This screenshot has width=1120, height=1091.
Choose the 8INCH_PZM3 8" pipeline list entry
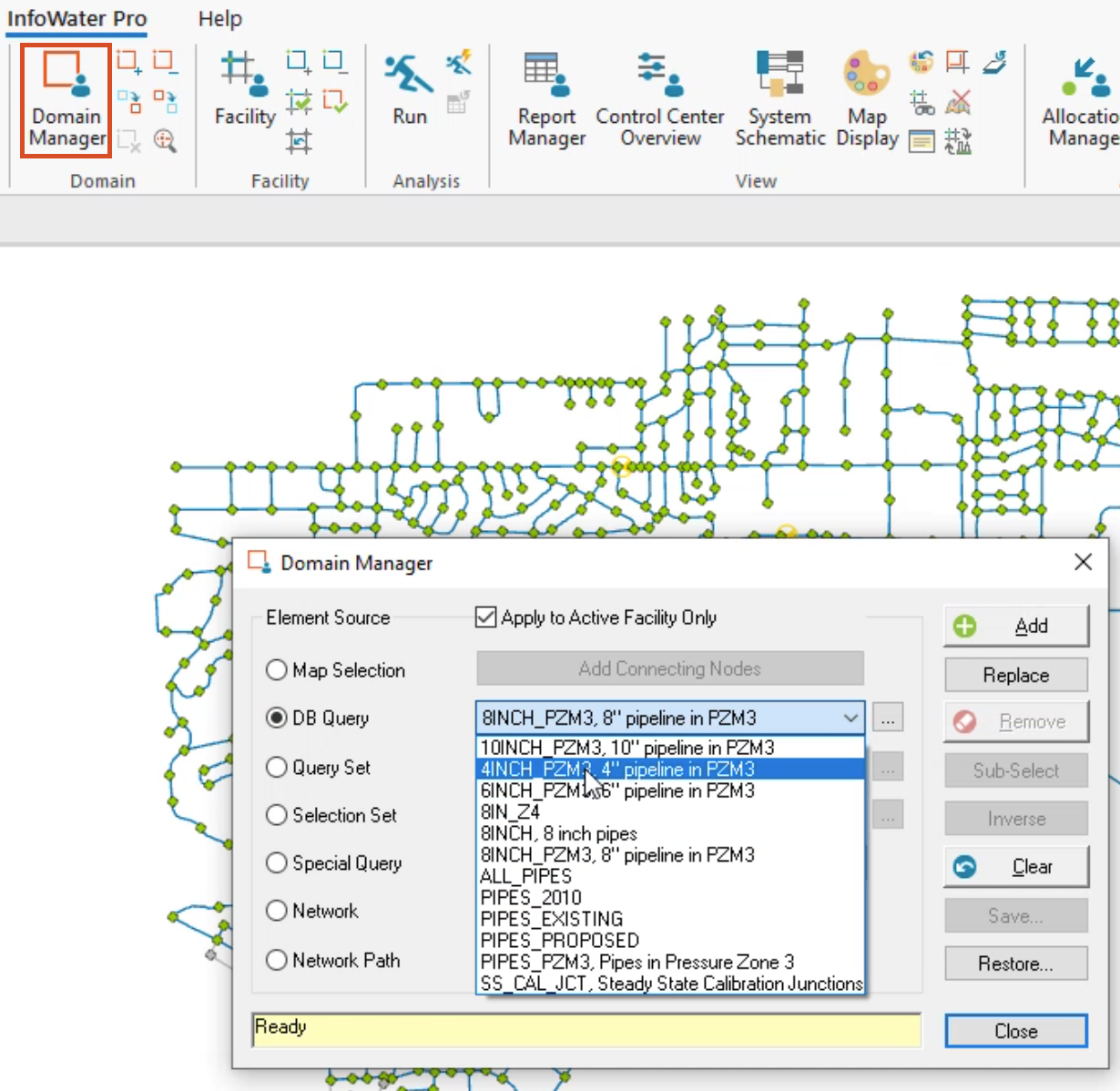click(x=670, y=854)
